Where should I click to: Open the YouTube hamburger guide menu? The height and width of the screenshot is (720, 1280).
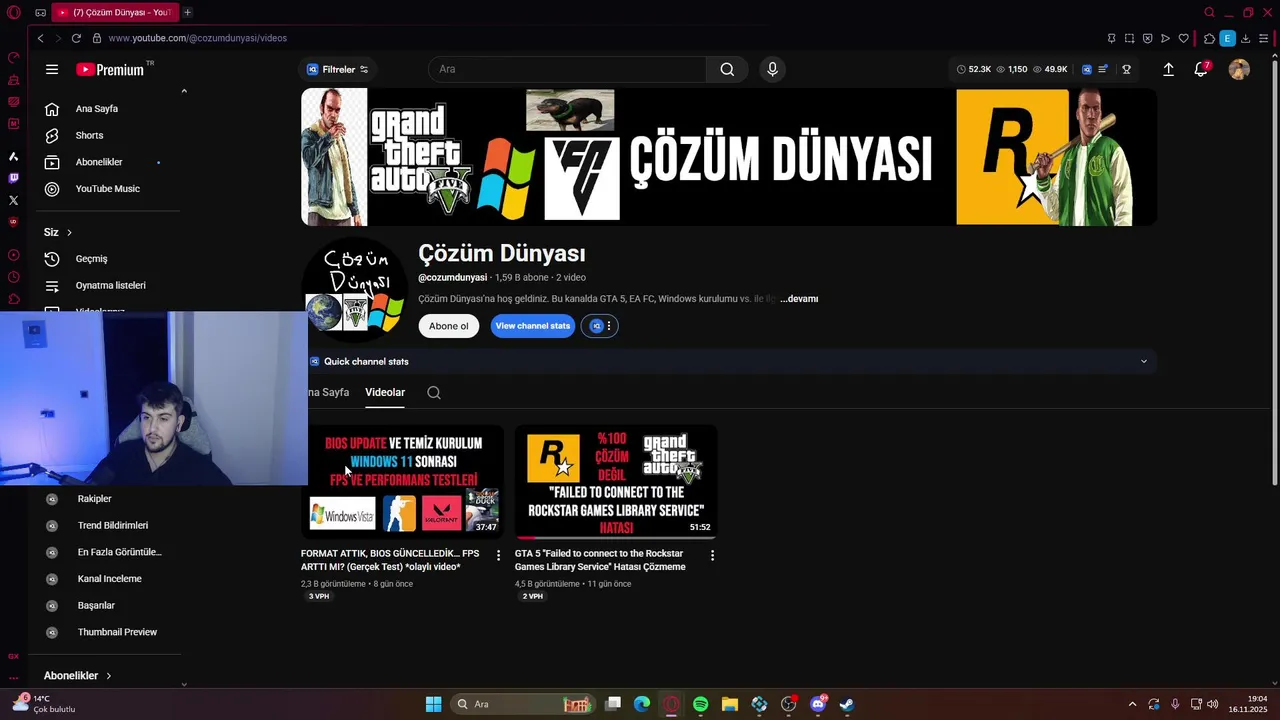52,69
